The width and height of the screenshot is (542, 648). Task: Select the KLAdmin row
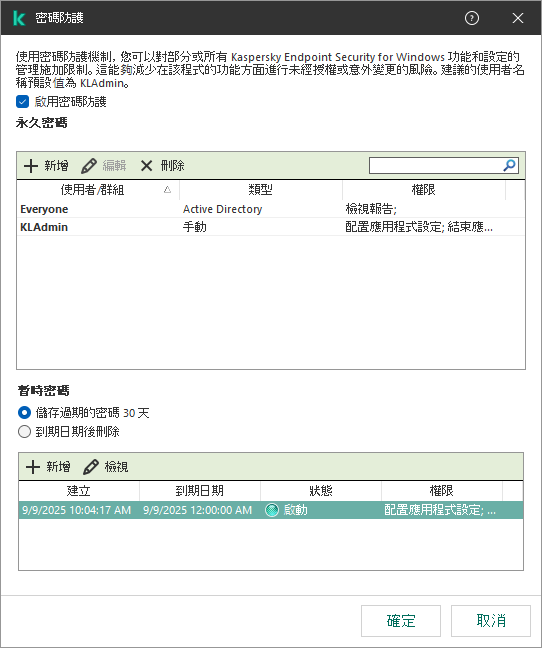coord(271,227)
